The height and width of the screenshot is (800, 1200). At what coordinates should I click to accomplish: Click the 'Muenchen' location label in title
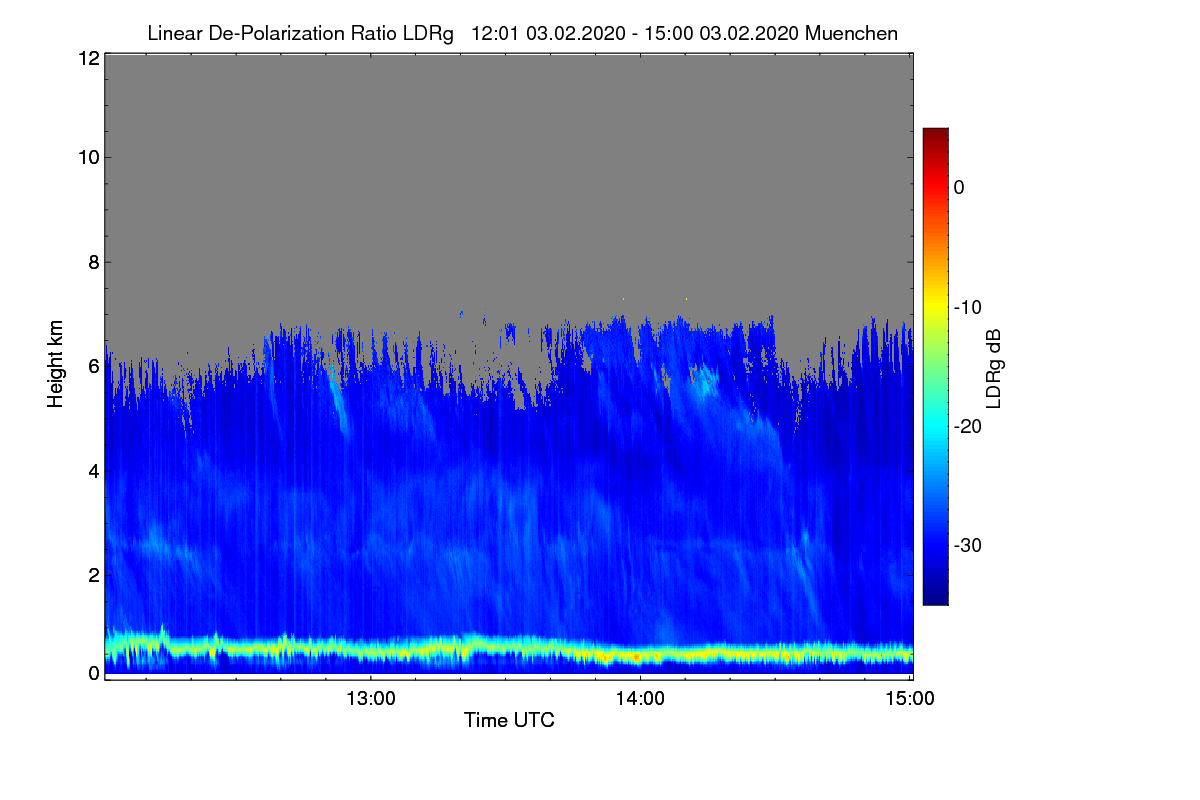click(x=851, y=33)
